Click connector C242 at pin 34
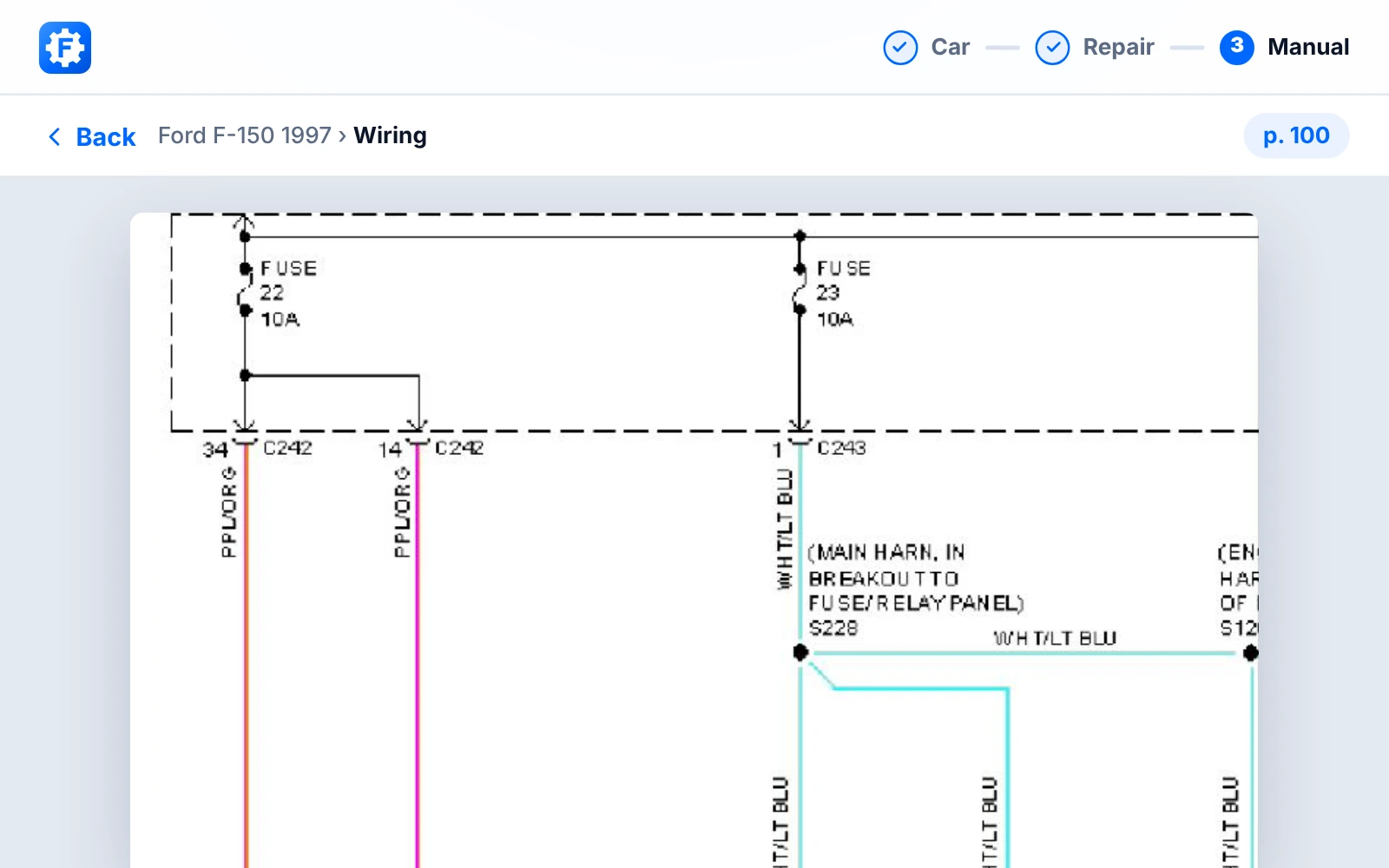 click(x=287, y=448)
